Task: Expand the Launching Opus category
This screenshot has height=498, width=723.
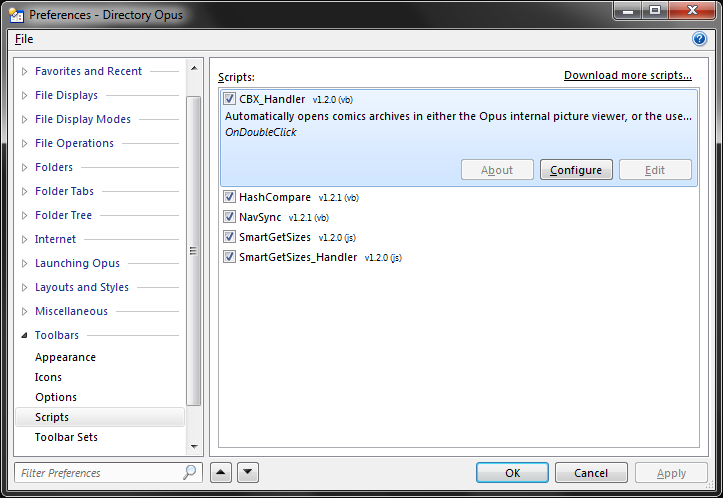Action: pyautogui.click(x=24, y=263)
